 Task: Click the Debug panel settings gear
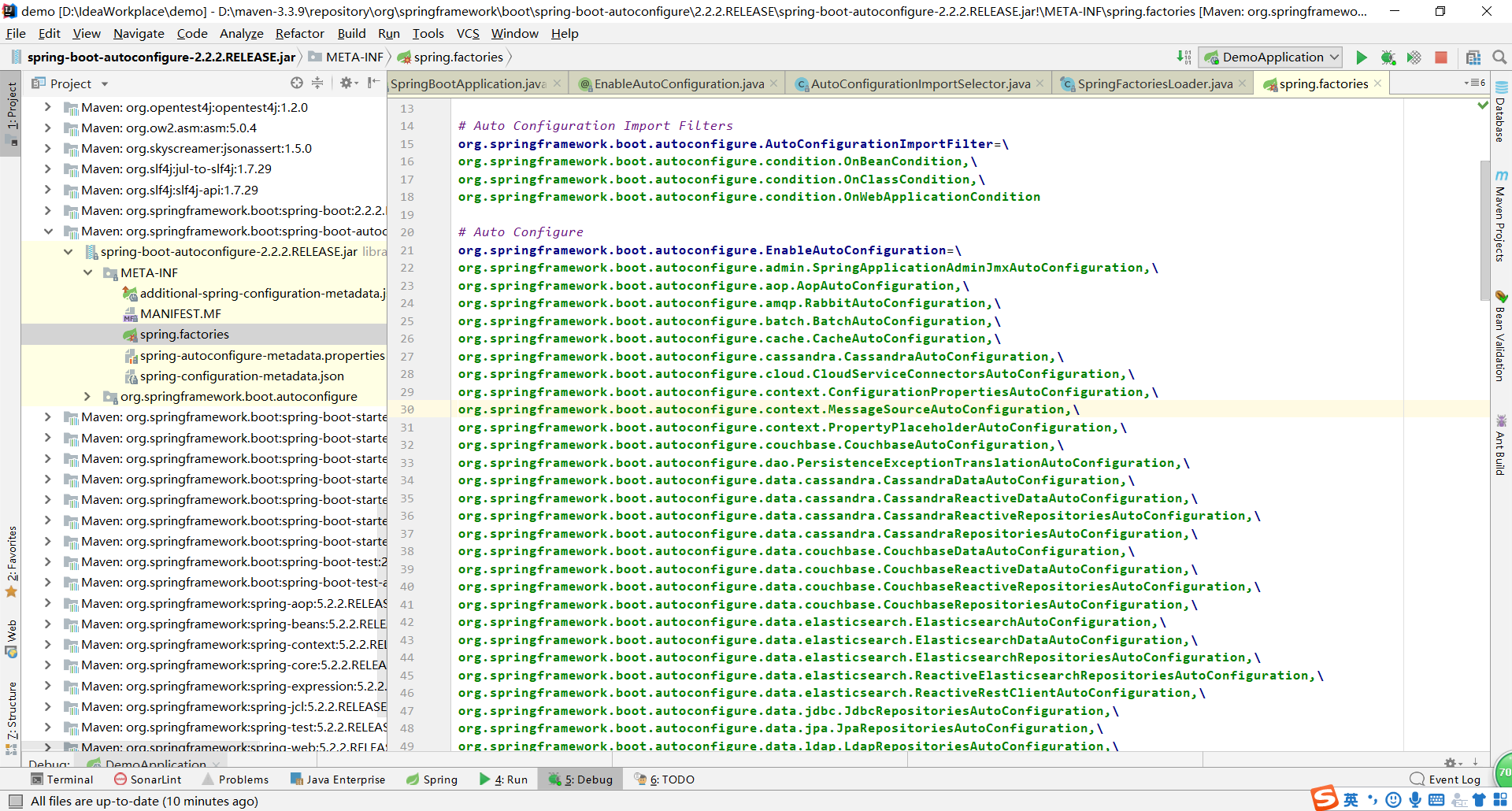point(1453,762)
